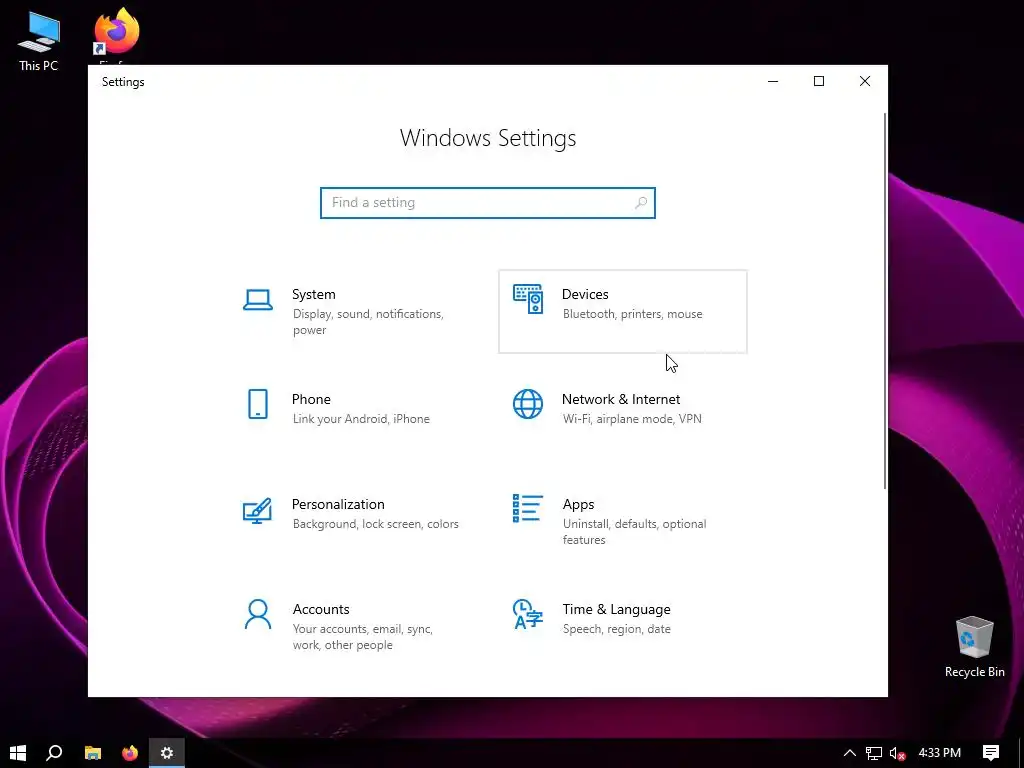Click "Bluetooth, printers, mouse" description
This screenshot has height=768, width=1024.
[x=632, y=314]
